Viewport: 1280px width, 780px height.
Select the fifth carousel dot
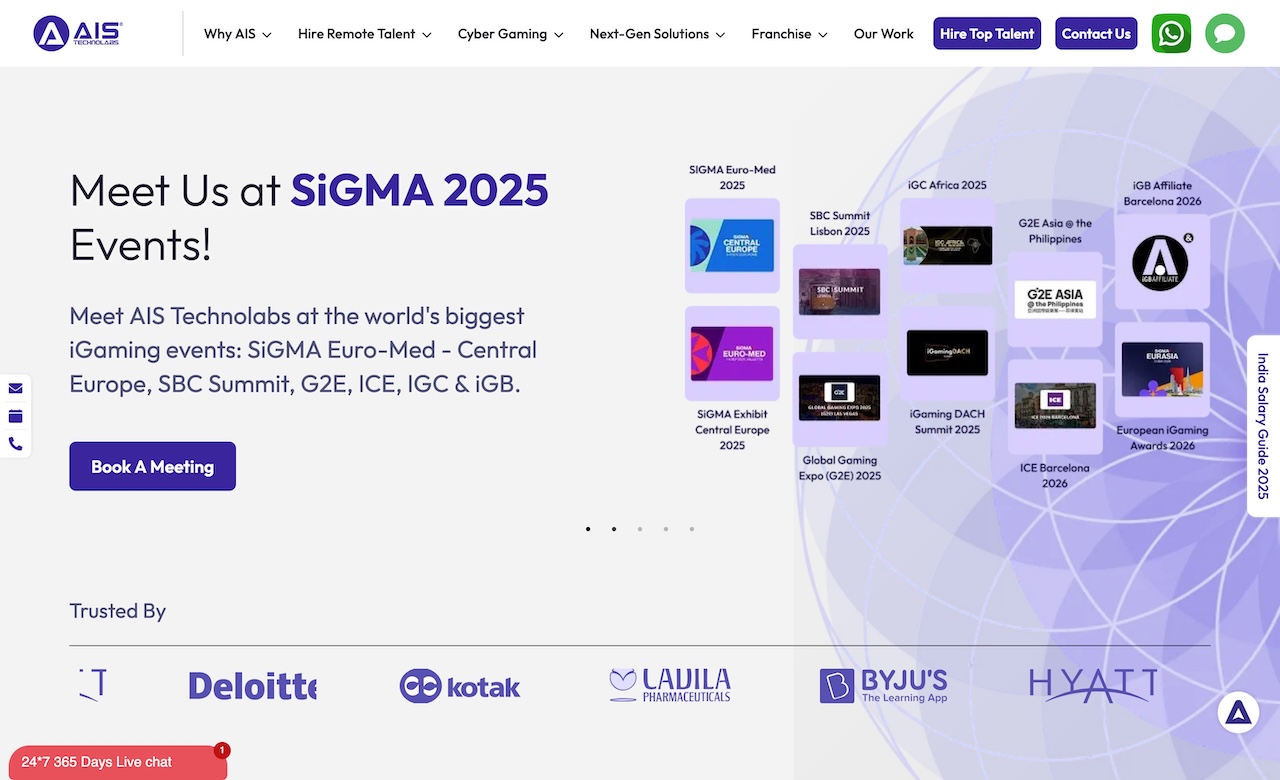pos(692,529)
